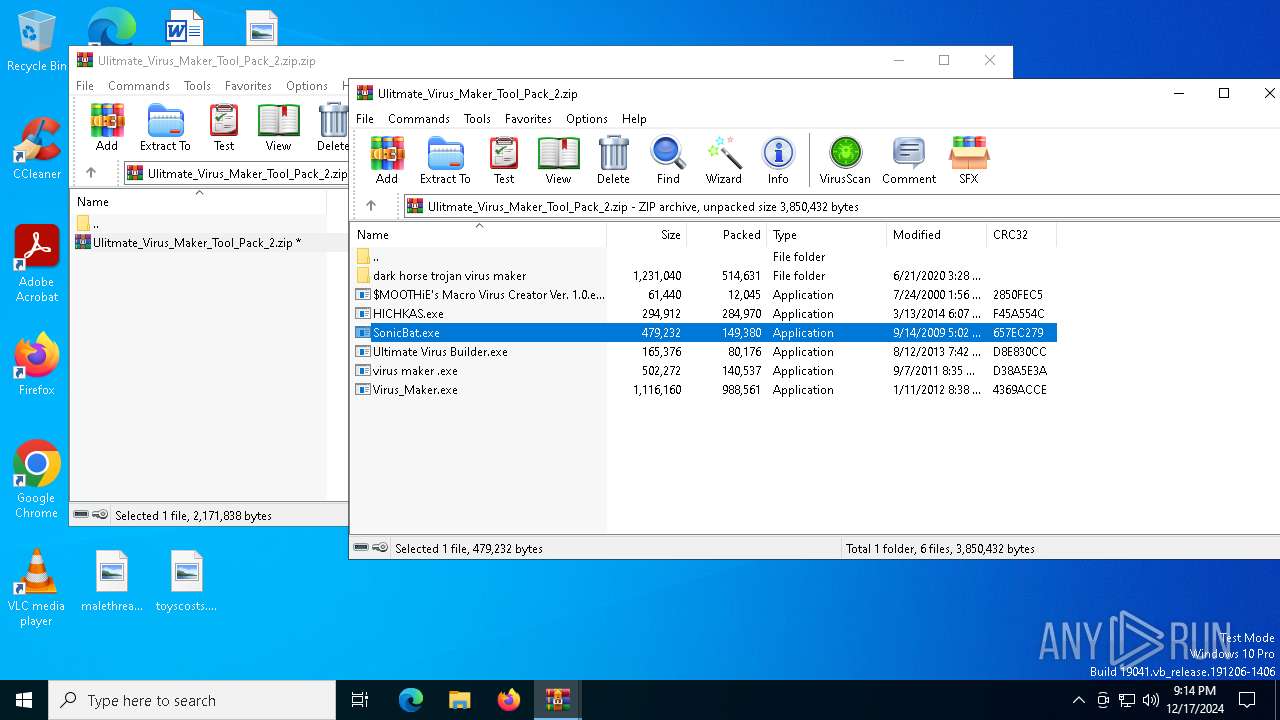The image size is (1280, 720).
Task: Select $MOOTHiE's Macro Virus Creator file
Action: (704, 294)
